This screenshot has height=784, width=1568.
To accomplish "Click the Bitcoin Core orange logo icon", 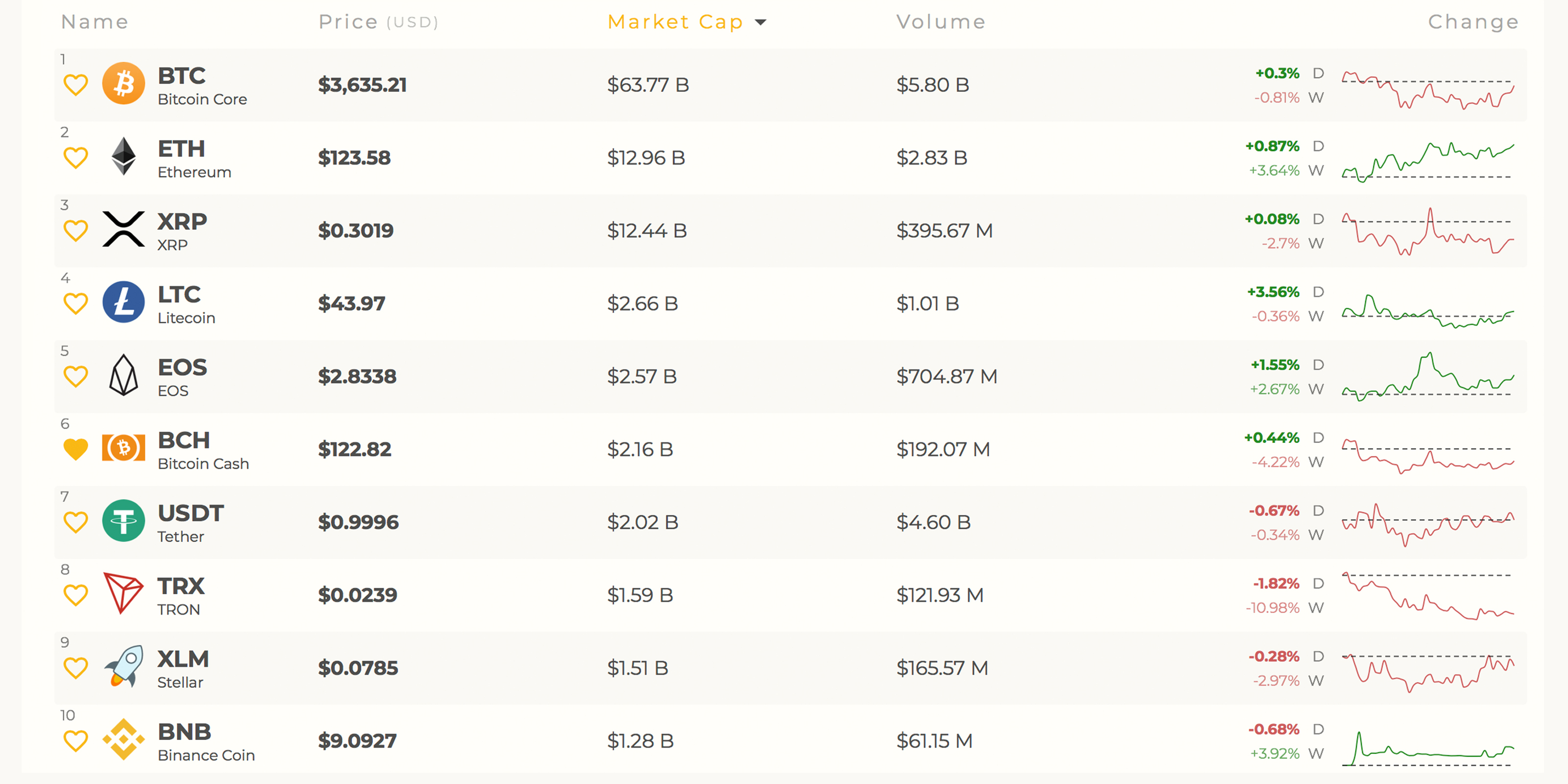I will (x=123, y=84).
